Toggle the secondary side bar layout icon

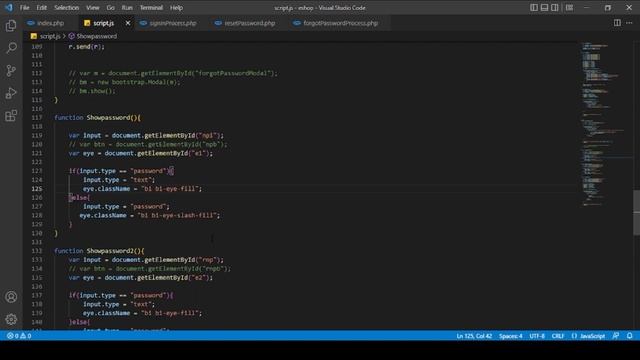coord(555,7)
